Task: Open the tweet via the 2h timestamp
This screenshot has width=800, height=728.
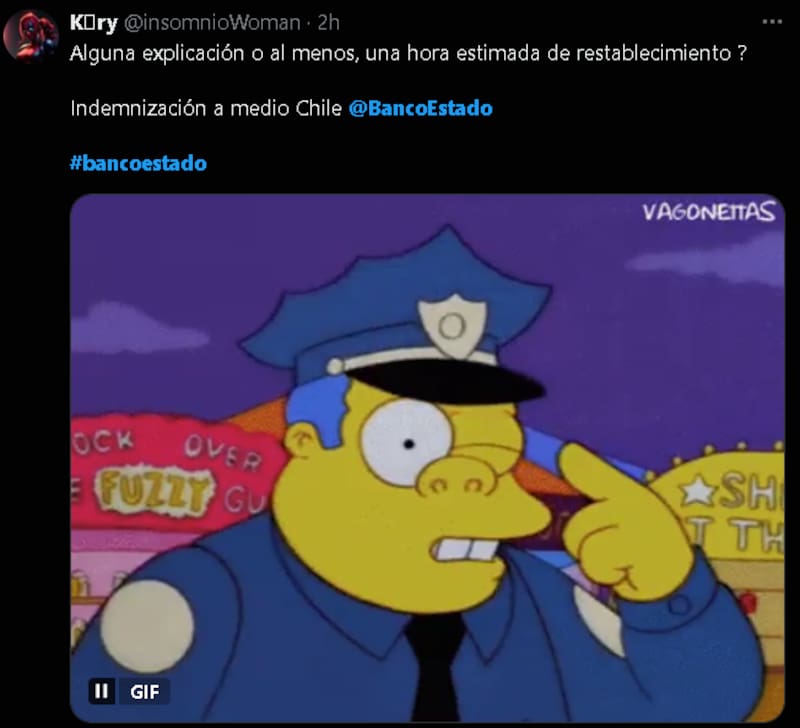Action: point(328,22)
